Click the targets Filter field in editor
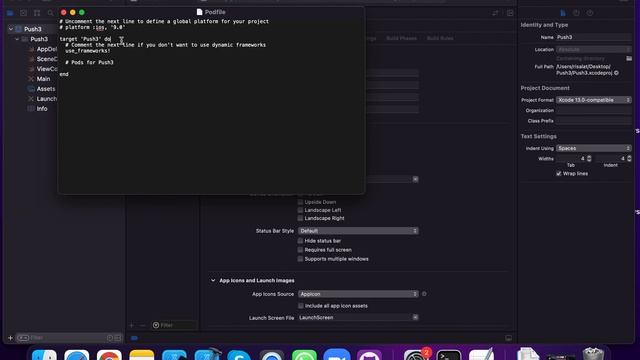640x360 pixels. [x=173, y=325]
